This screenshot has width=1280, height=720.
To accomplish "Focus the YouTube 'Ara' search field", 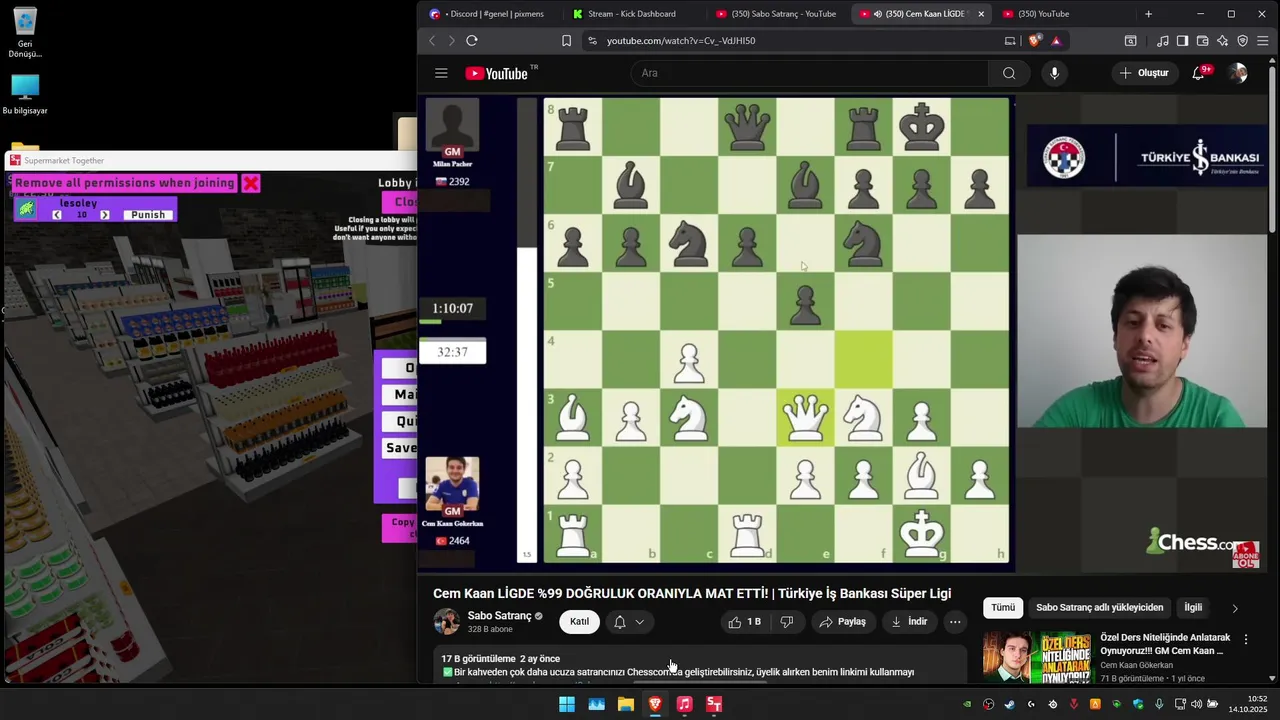I will pyautogui.click(x=809, y=73).
